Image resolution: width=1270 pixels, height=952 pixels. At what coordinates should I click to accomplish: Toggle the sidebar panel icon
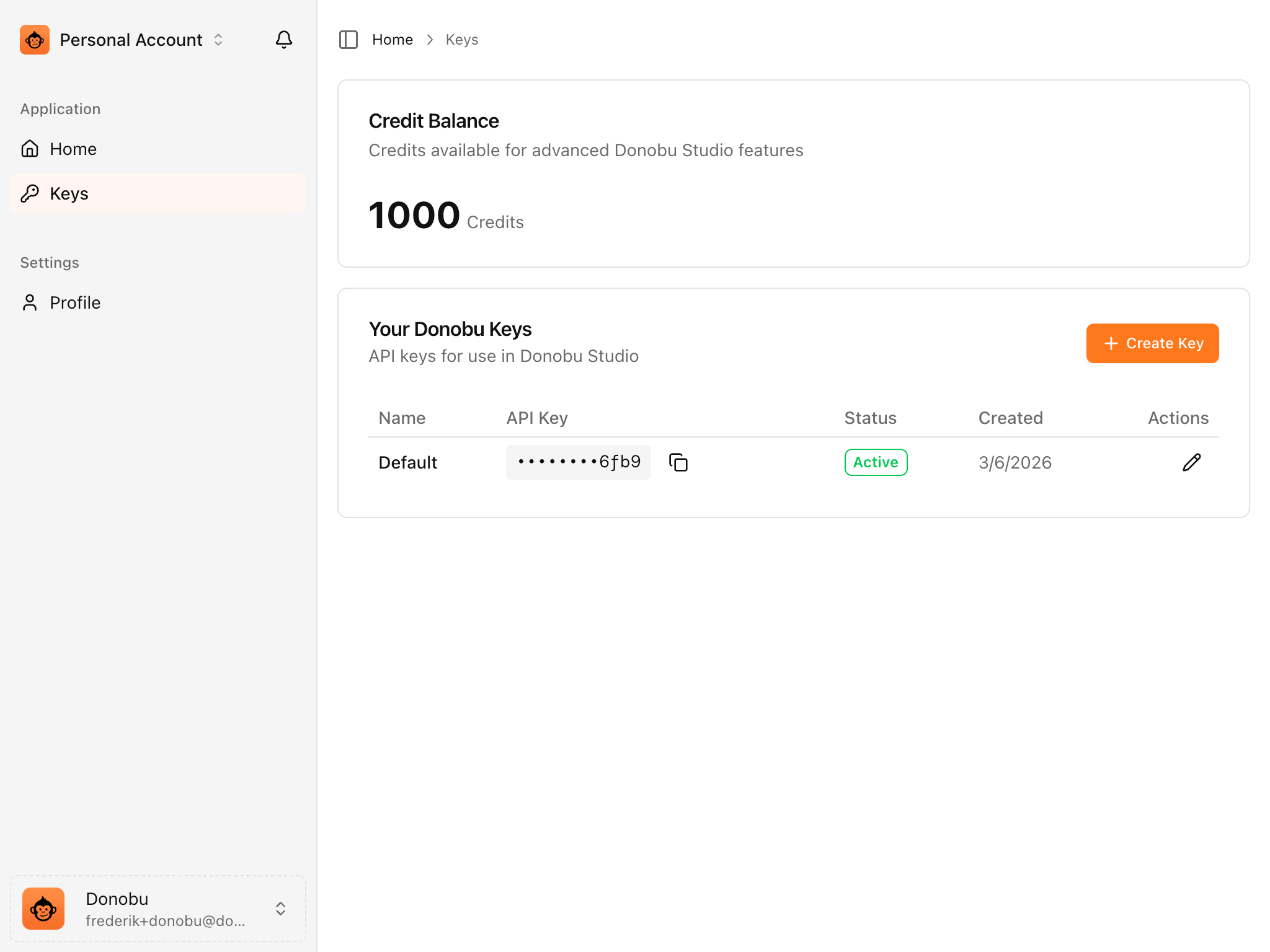(349, 40)
